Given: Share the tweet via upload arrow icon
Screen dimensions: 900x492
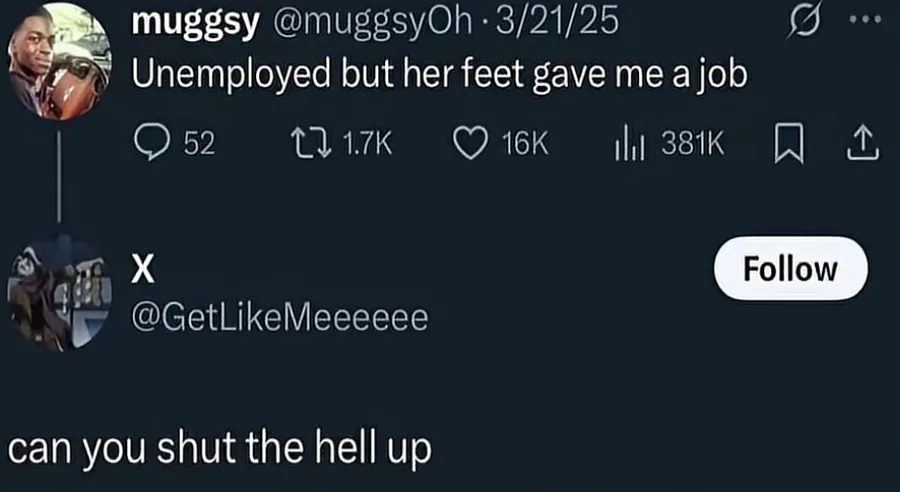Looking at the screenshot, I should pos(863,144).
